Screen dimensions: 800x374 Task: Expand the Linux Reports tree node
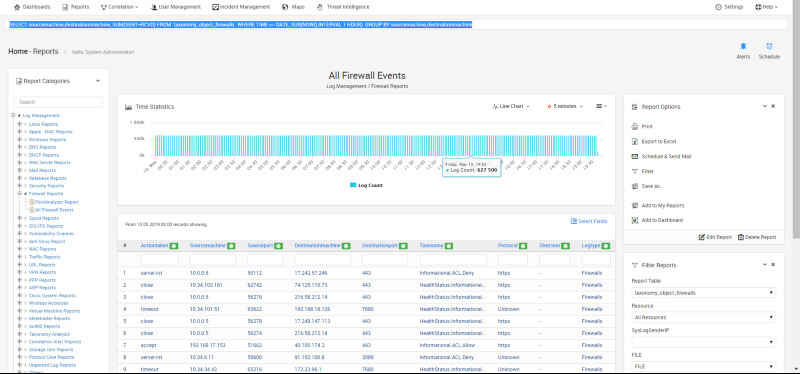click(x=20, y=124)
